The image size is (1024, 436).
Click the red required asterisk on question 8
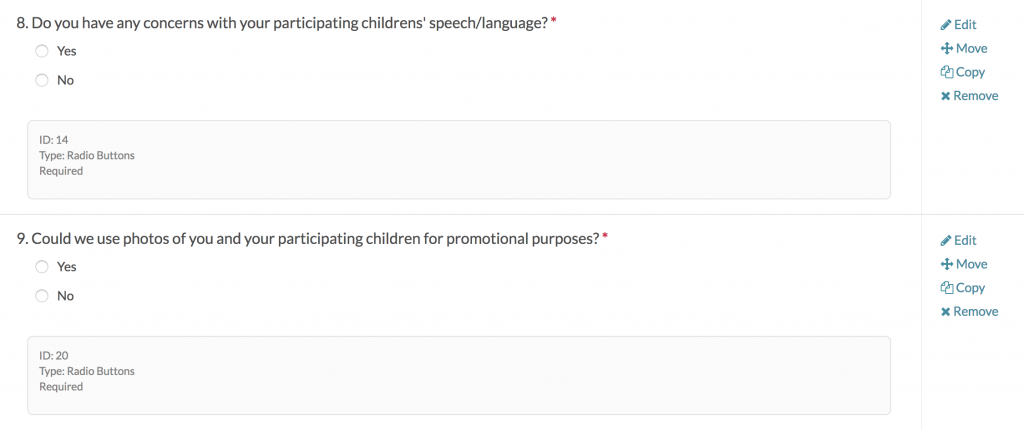(554, 20)
